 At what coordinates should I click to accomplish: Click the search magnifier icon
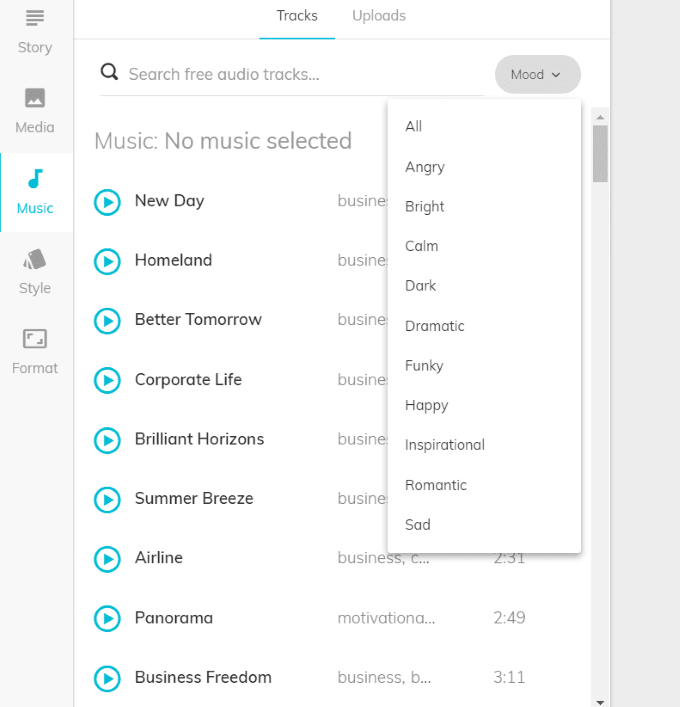pos(110,73)
